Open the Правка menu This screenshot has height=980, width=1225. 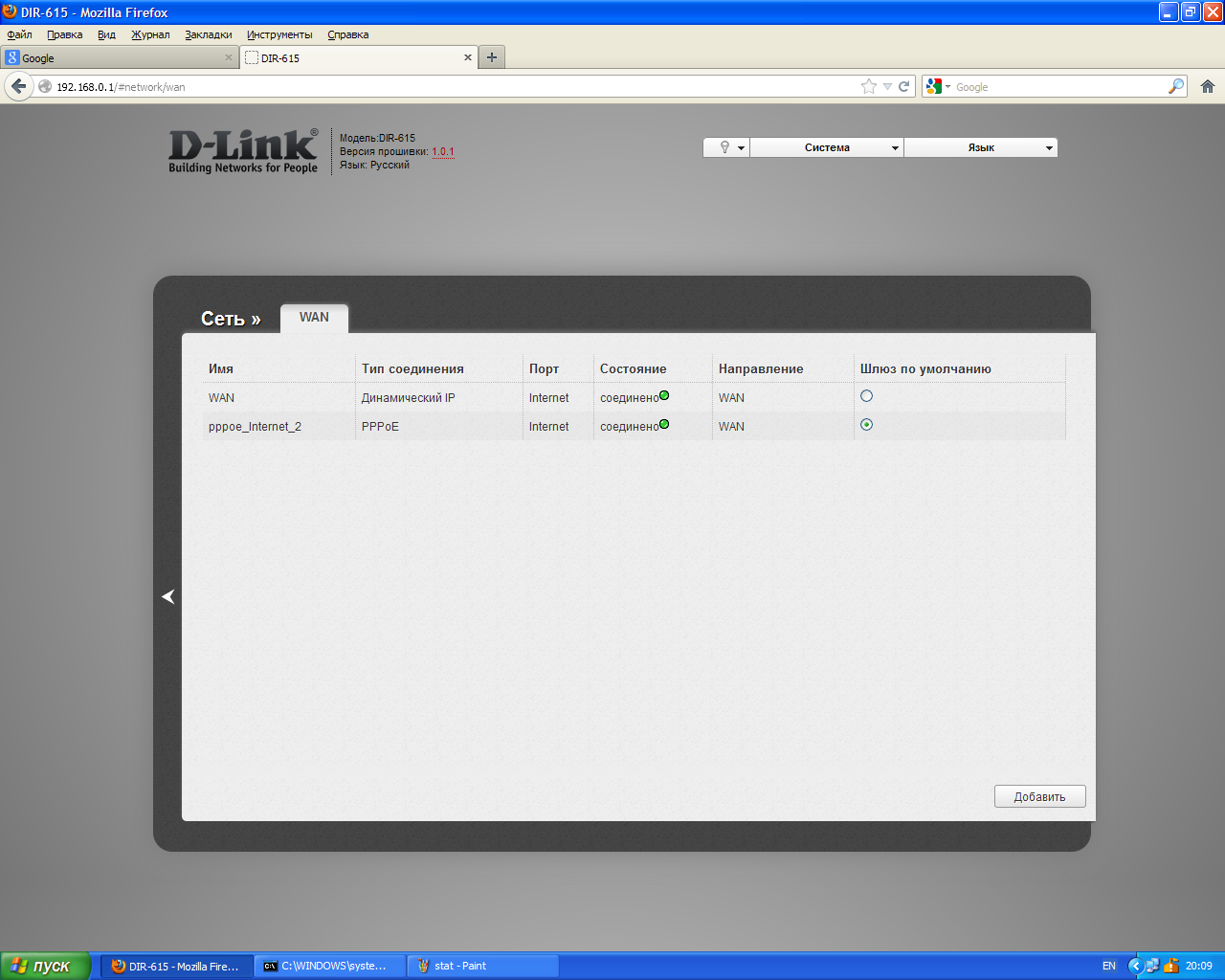(x=64, y=34)
